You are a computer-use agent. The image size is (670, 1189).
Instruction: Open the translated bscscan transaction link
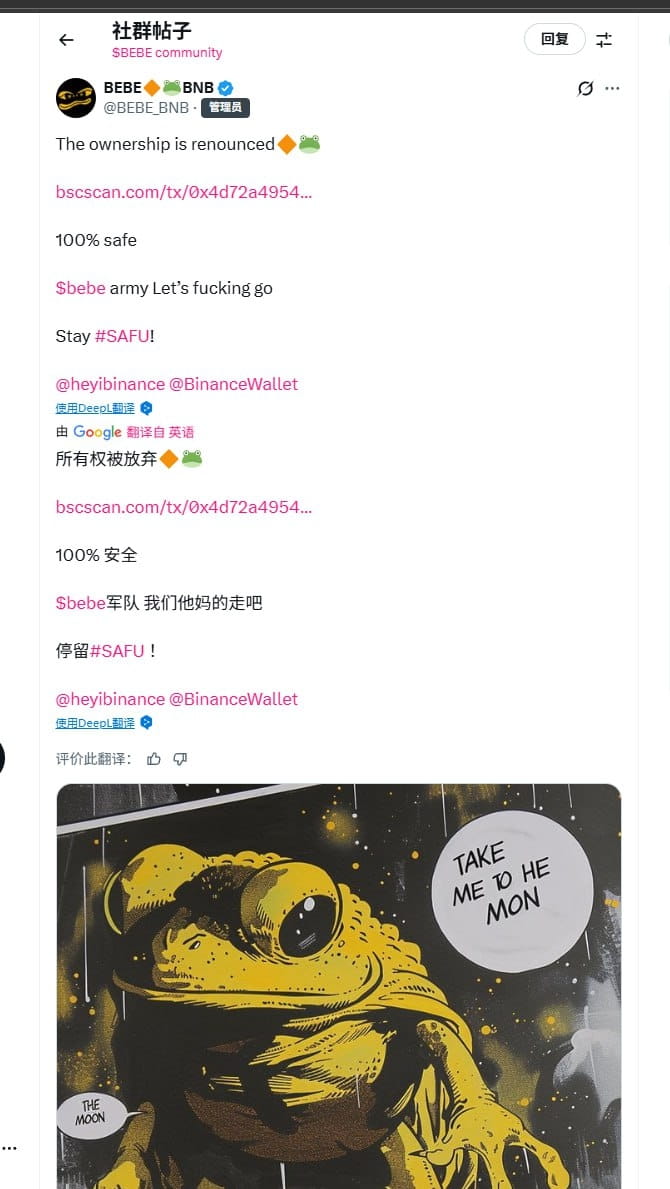point(183,507)
